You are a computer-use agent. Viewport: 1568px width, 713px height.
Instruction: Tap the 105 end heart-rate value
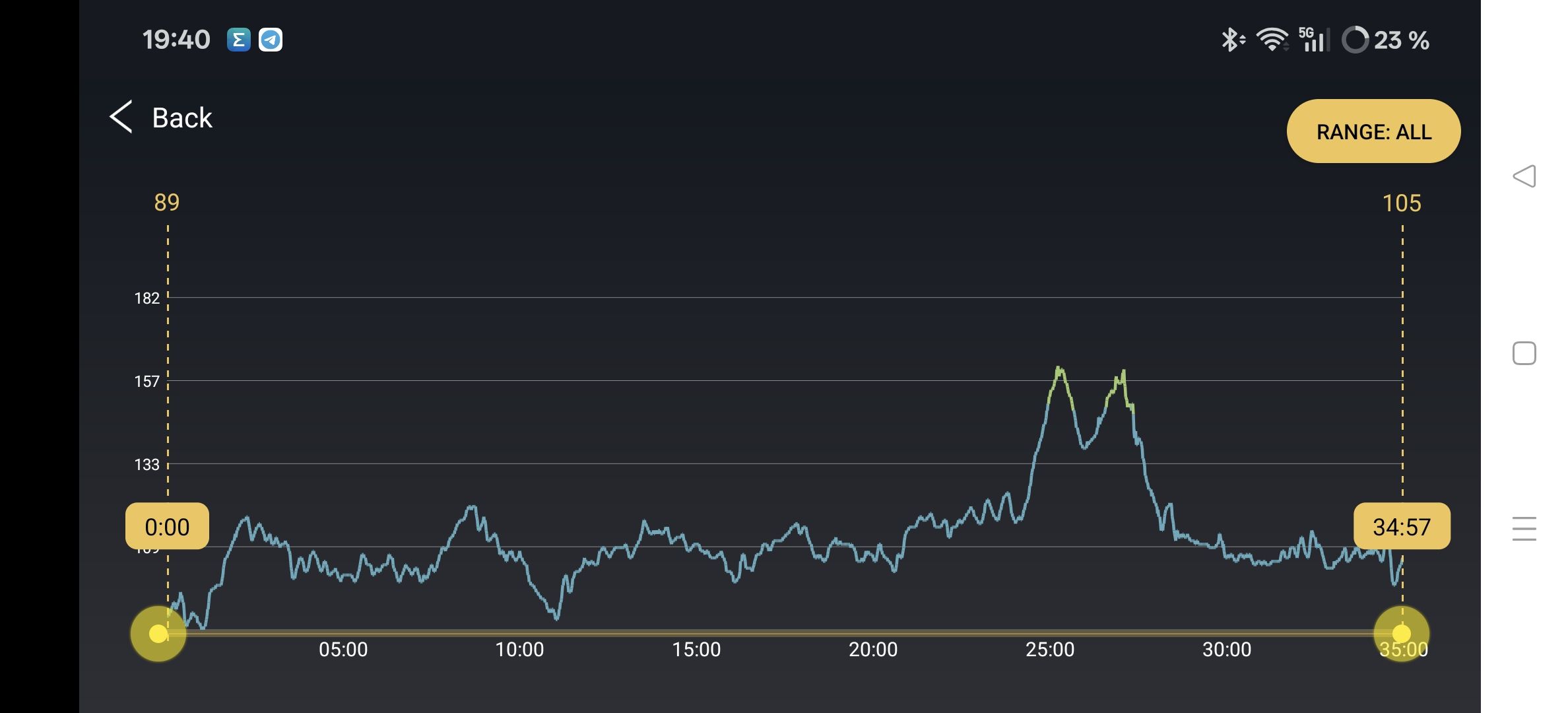pyautogui.click(x=1402, y=203)
